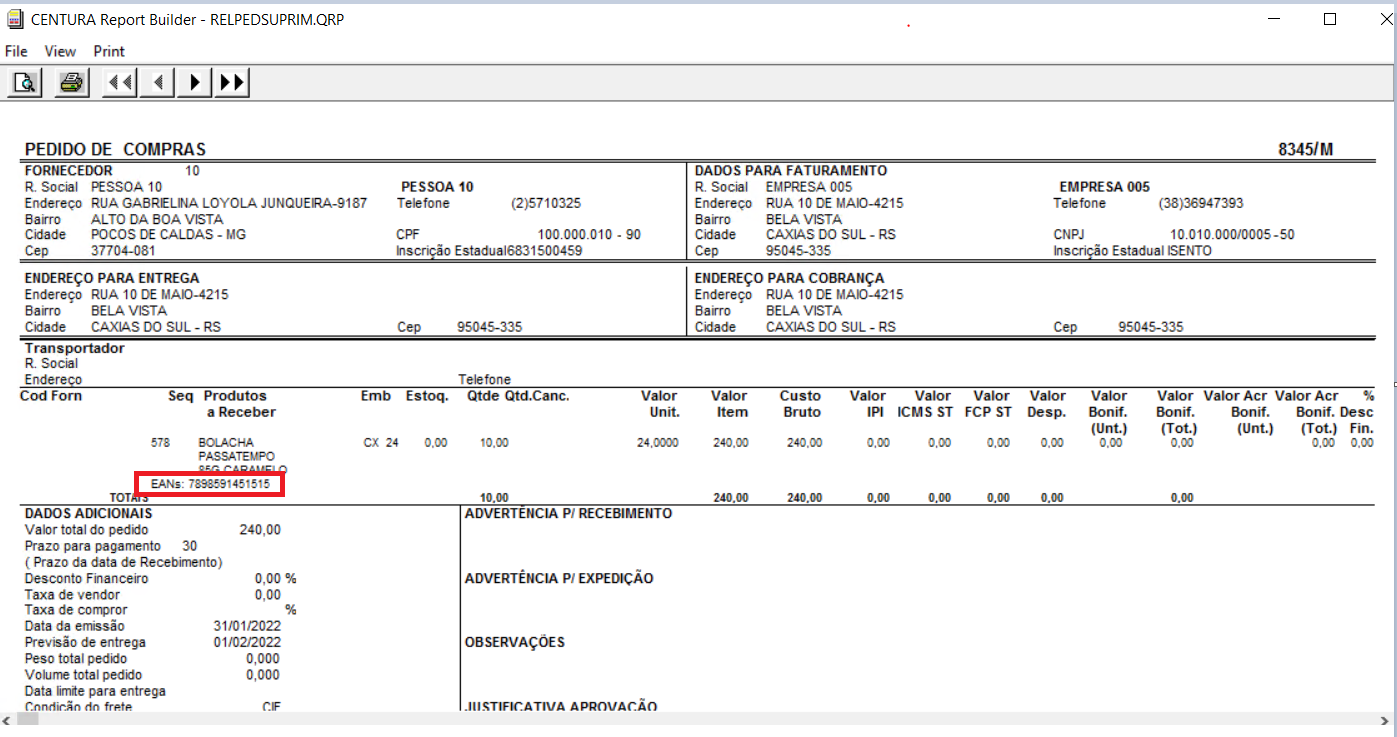Click the Valor ICMS ST column header

pyautogui.click(x=925, y=404)
